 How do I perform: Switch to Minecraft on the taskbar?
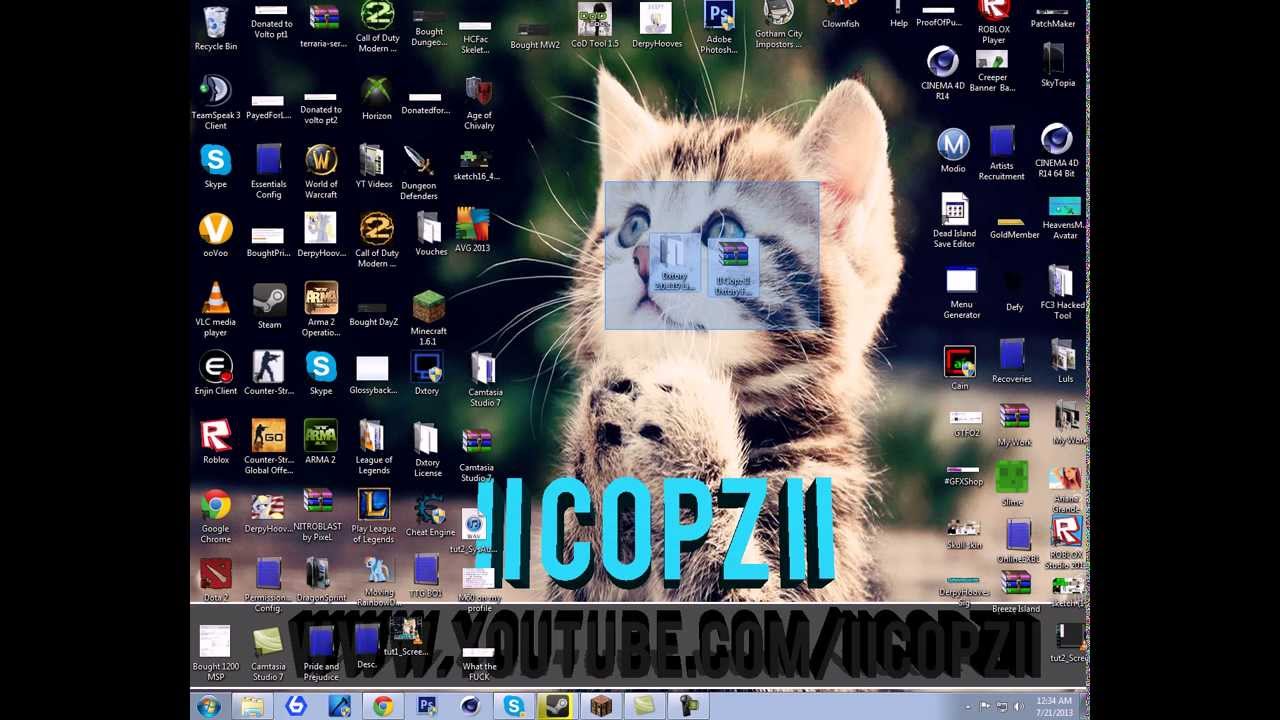point(601,706)
